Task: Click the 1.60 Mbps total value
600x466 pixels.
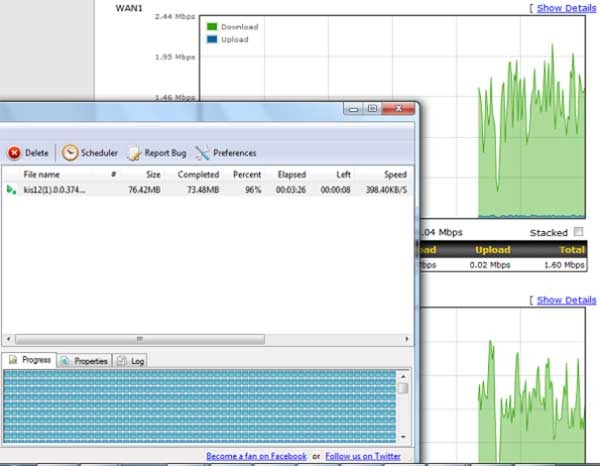Action: [564, 265]
